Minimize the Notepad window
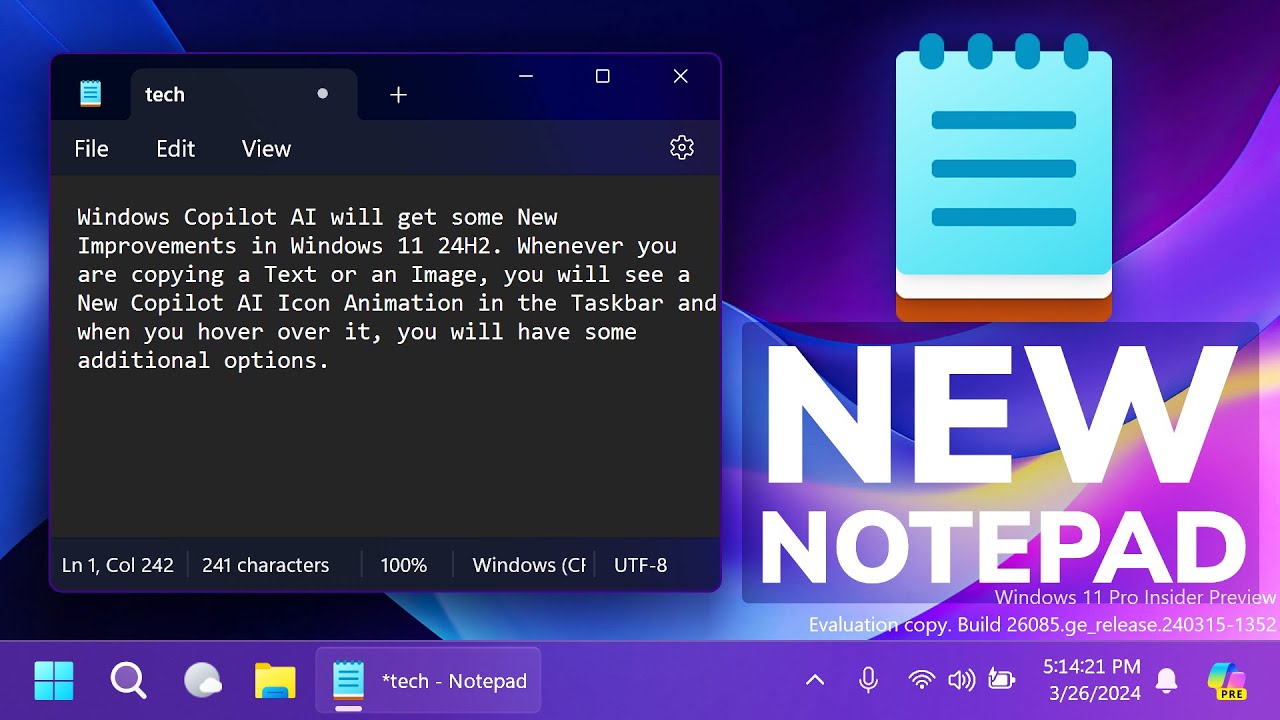The height and width of the screenshot is (720, 1280). 526,76
